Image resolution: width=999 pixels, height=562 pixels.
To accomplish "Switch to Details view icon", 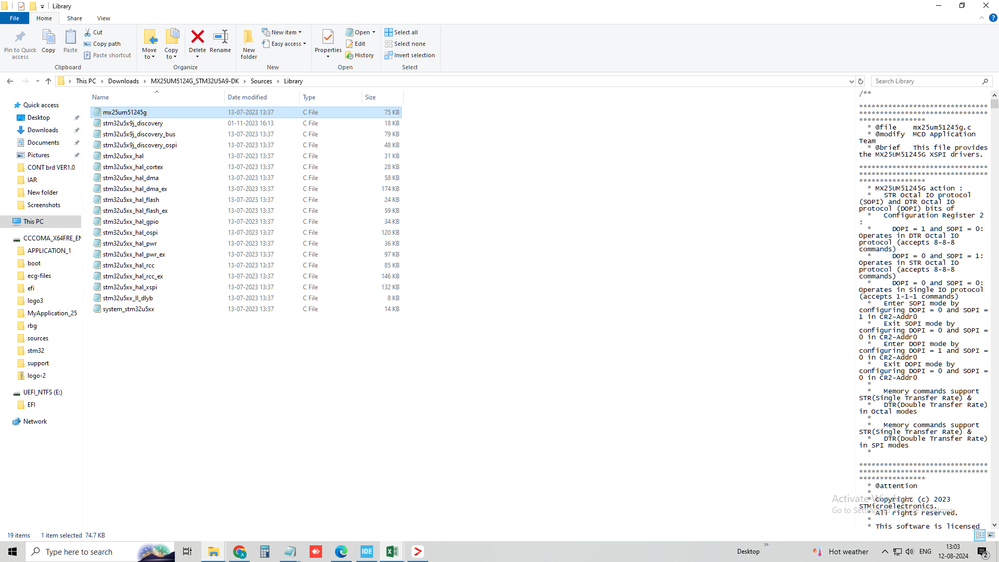I will pos(981,536).
